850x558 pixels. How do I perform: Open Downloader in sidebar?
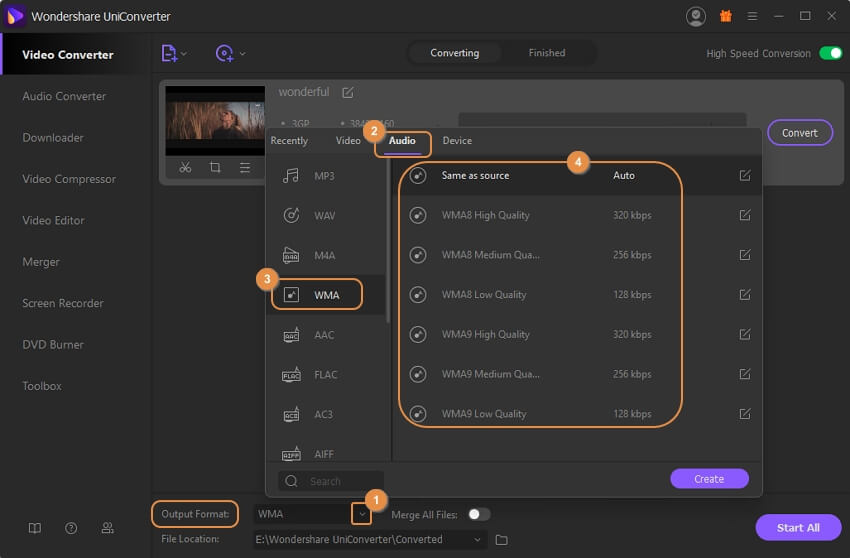point(53,138)
